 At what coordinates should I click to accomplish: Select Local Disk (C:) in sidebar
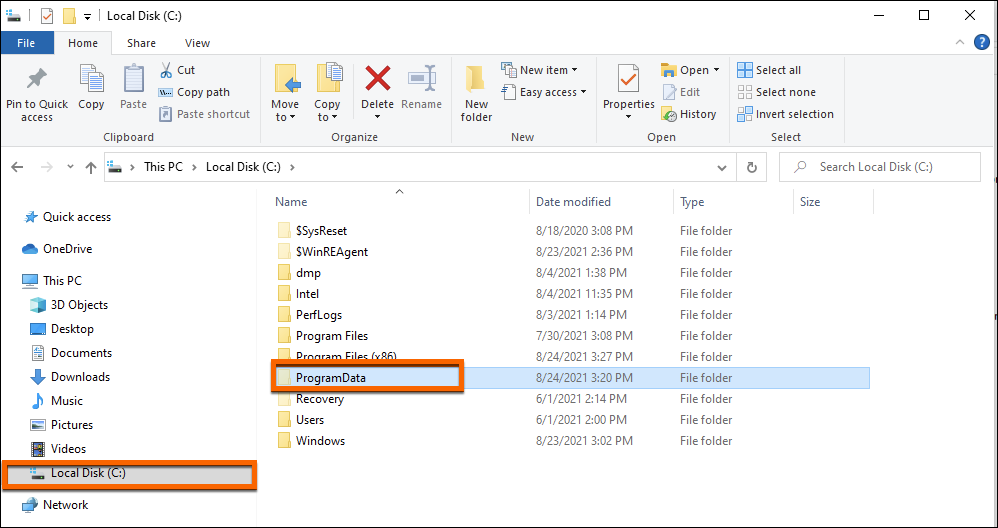tap(129, 474)
